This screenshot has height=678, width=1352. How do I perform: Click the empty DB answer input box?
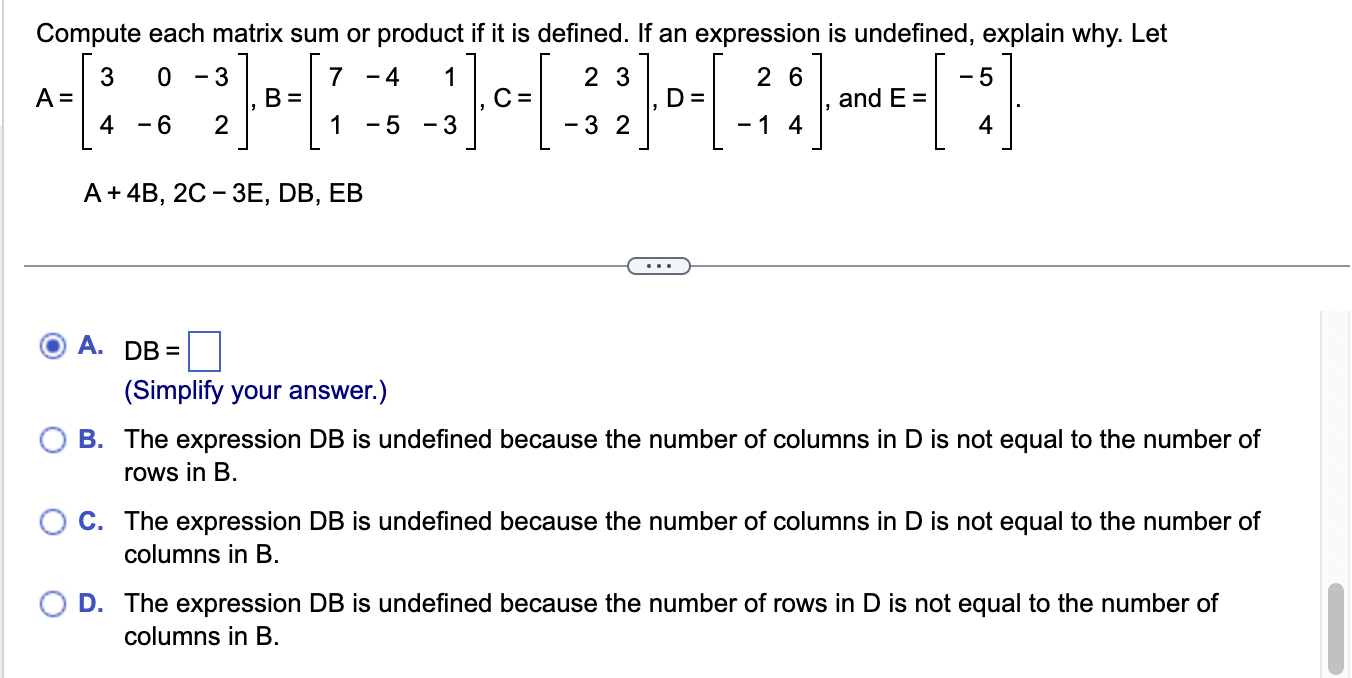(x=207, y=351)
